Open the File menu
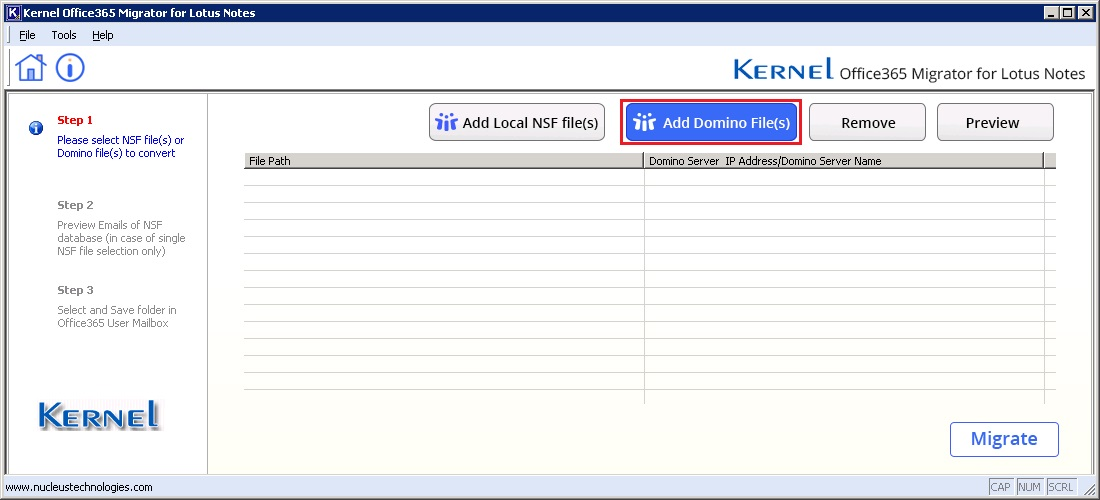The height and width of the screenshot is (500, 1100). pos(27,35)
